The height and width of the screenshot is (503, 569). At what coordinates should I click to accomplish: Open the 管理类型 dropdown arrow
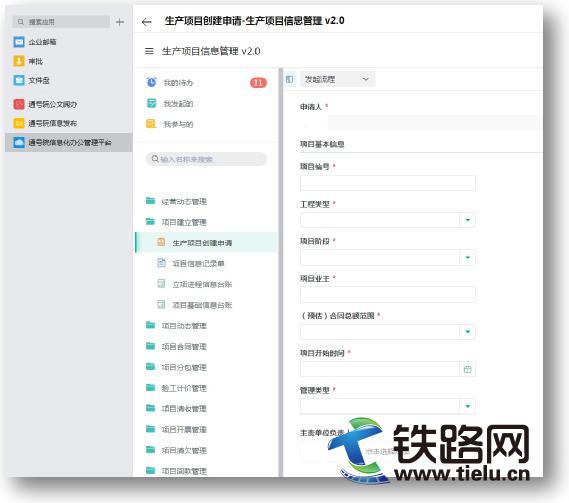coord(468,406)
